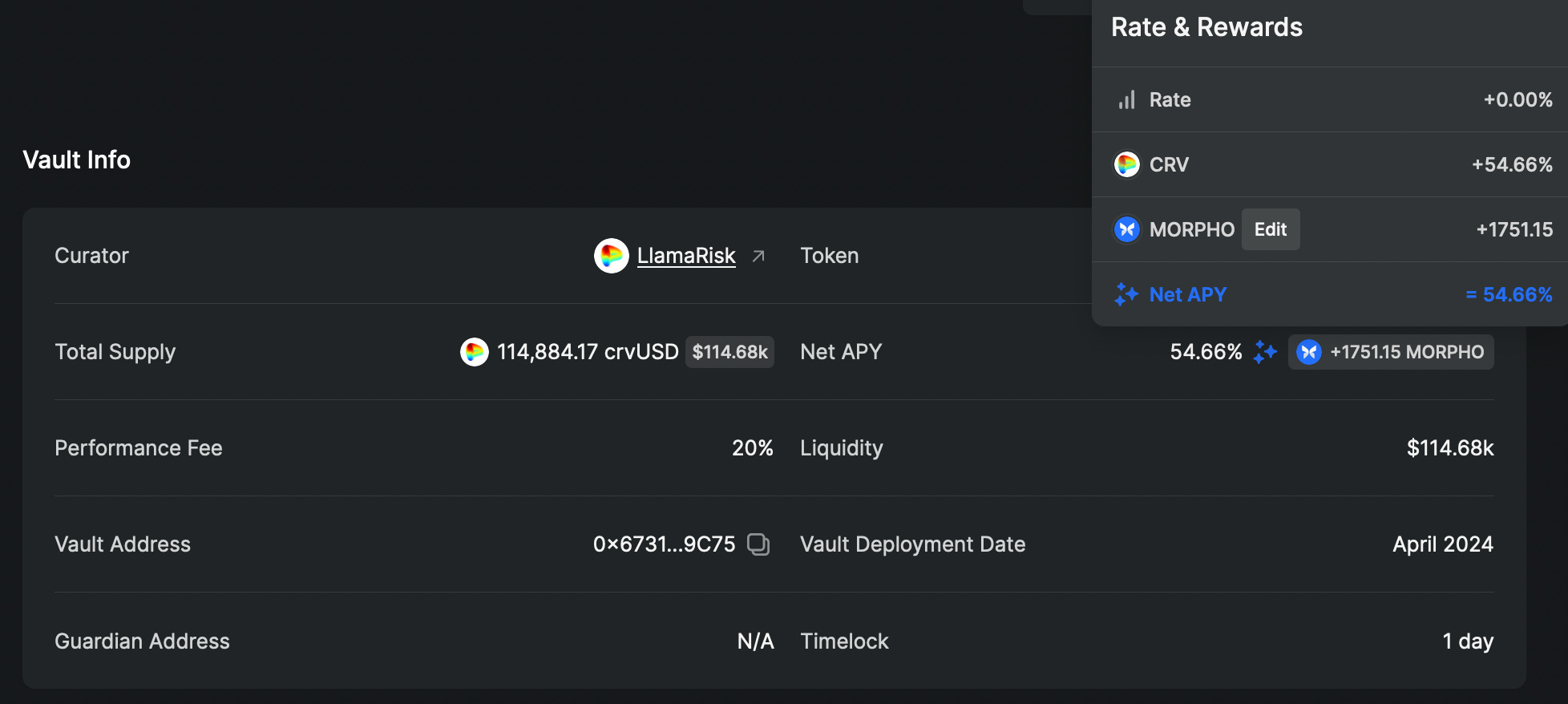Screen dimensions: 1568x704
Task: Click the '+0.00%' Rate value
Action: tap(1517, 99)
